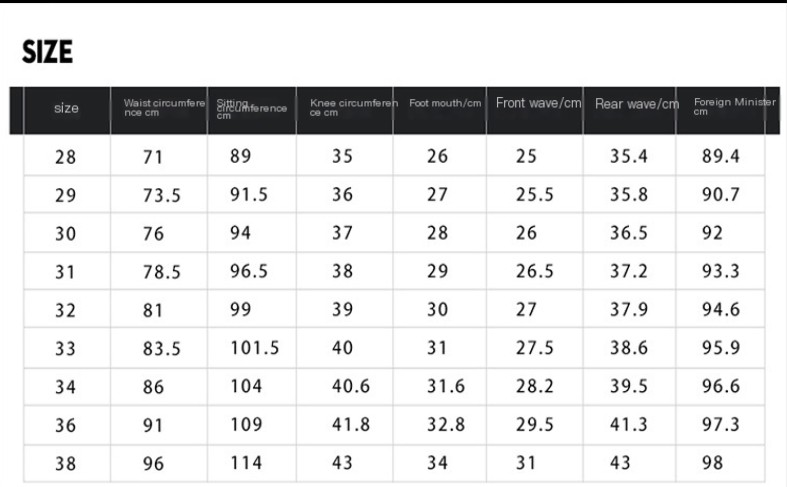788x487 pixels.
Task: Select the 37.2 rear wave cell
Action: coord(630,272)
